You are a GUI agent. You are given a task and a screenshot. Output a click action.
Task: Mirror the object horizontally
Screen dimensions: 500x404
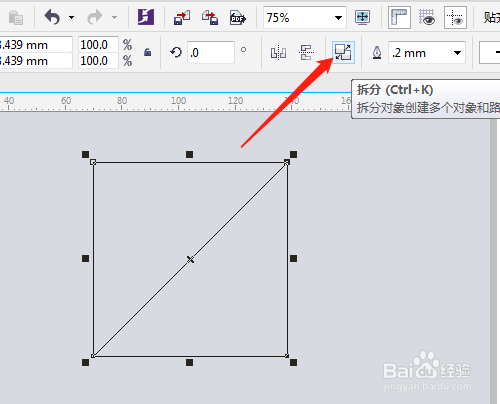coord(278,53)
